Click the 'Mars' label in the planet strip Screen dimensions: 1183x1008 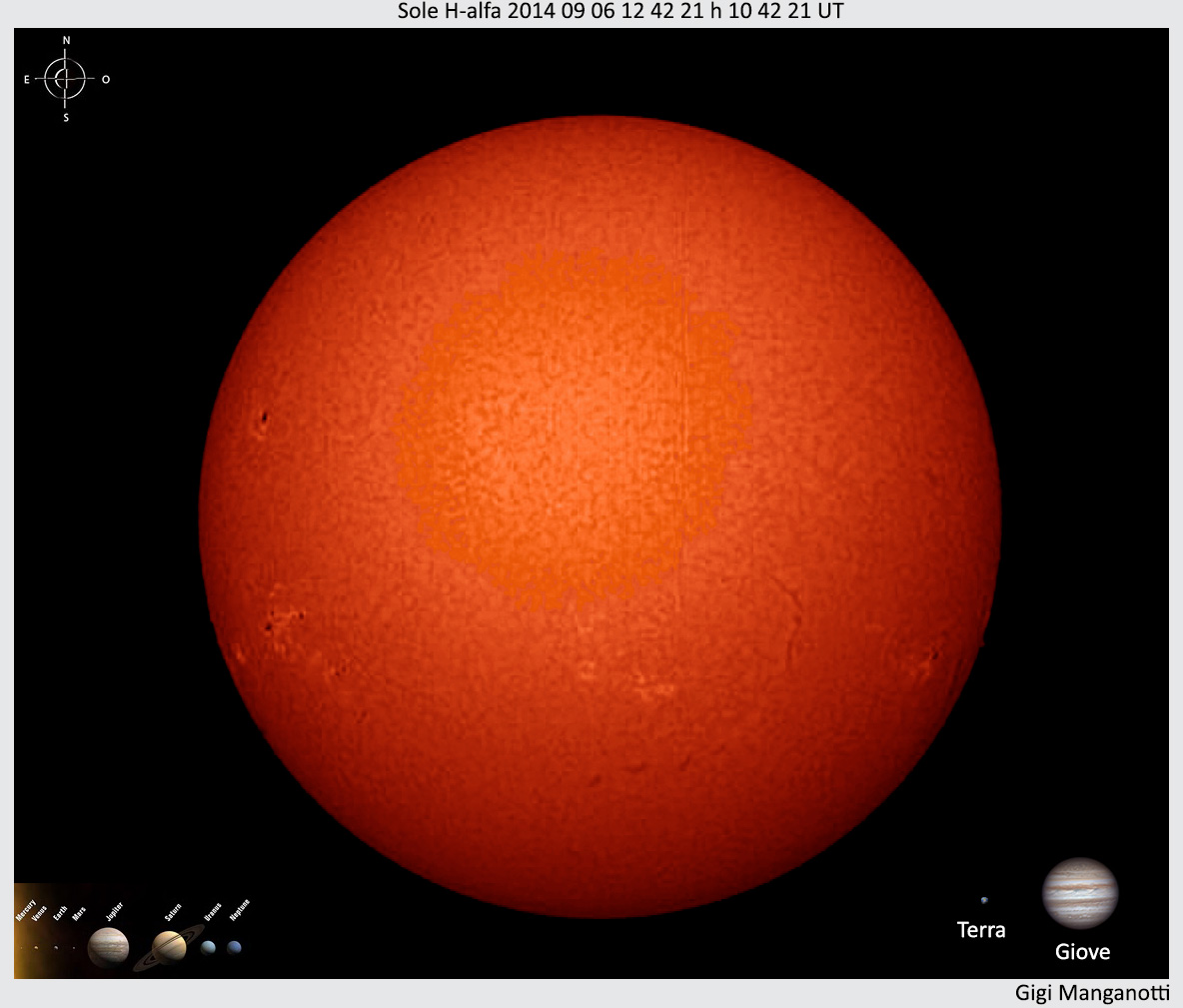tap(79, 914)
